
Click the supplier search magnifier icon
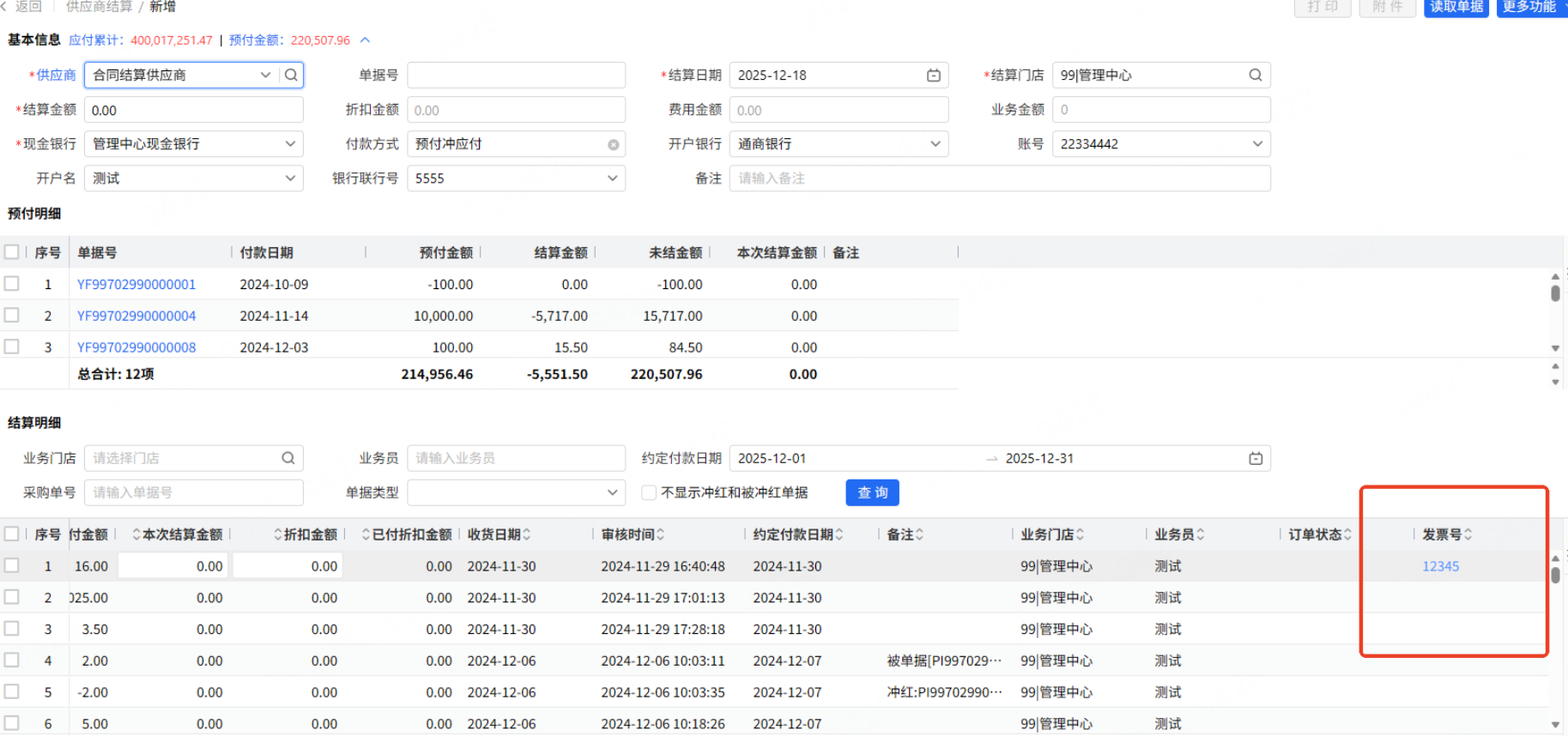292,75
